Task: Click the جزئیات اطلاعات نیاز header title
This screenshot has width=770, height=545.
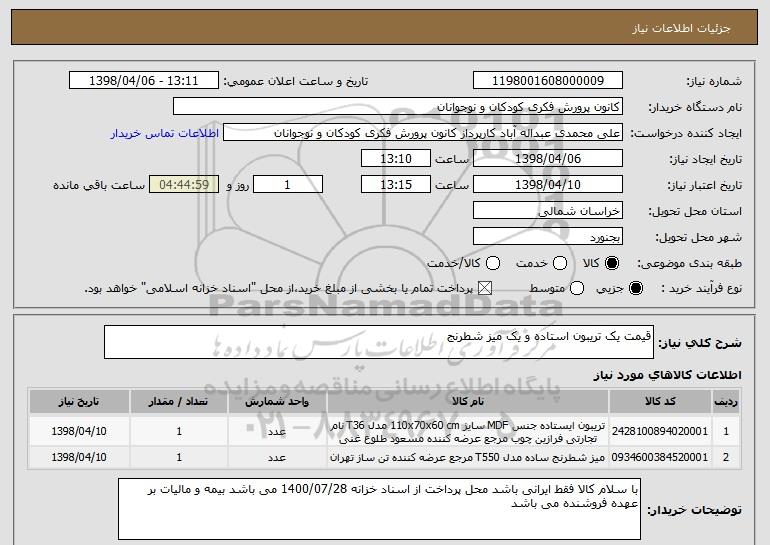Action: pos(681,28)
